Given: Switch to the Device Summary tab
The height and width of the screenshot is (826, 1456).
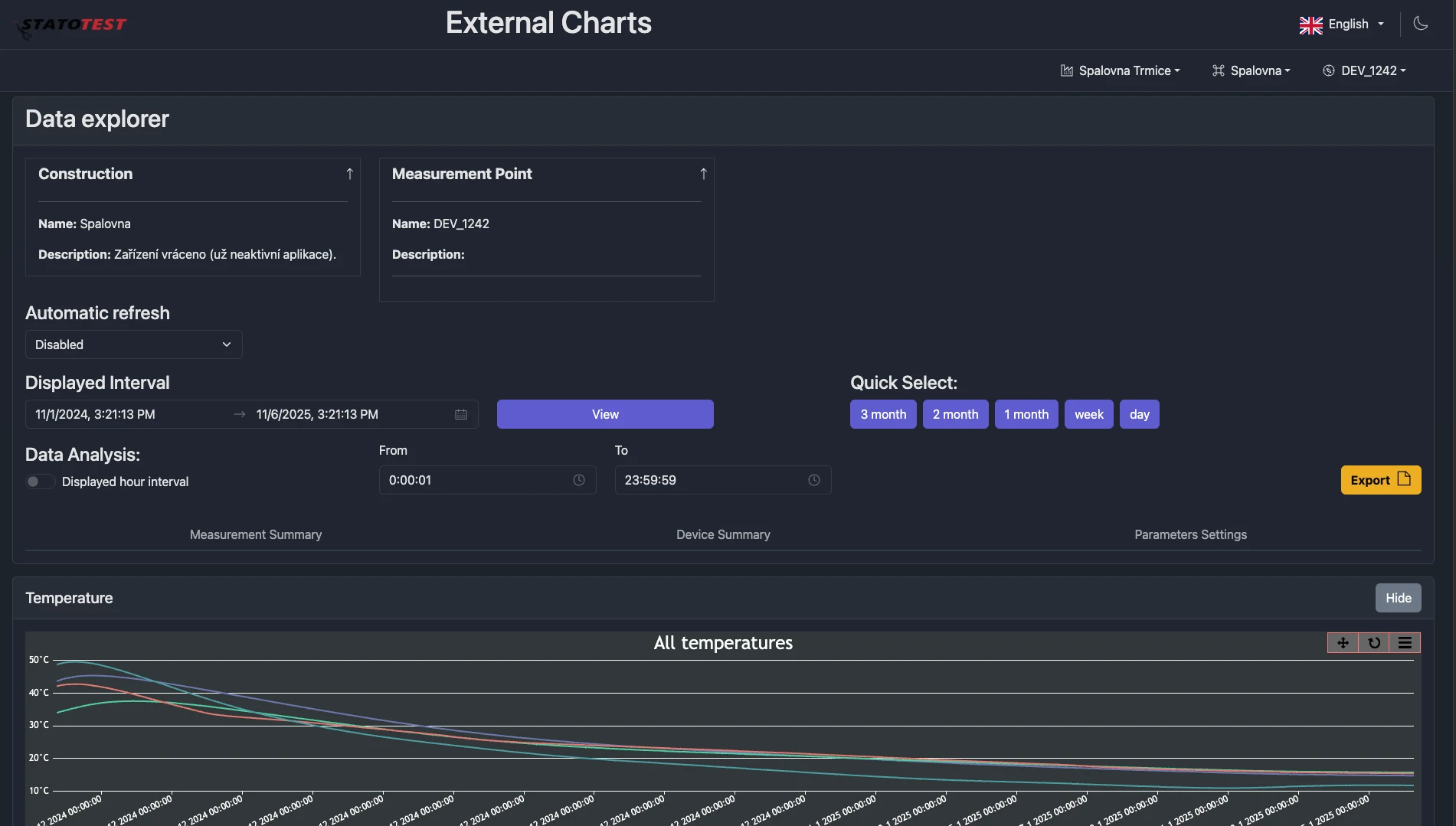Looking at the screenshot, I should click(x=722, y=534).
